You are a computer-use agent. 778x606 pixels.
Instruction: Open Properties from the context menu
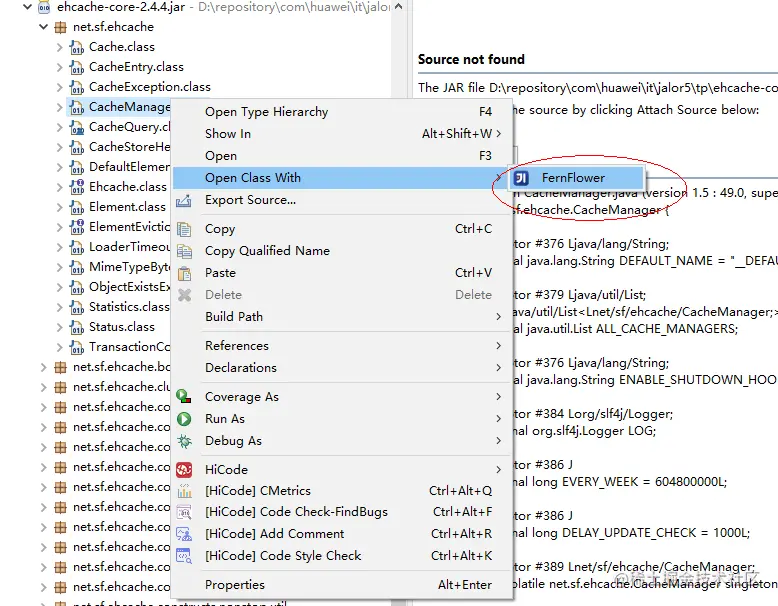point(235,585)
